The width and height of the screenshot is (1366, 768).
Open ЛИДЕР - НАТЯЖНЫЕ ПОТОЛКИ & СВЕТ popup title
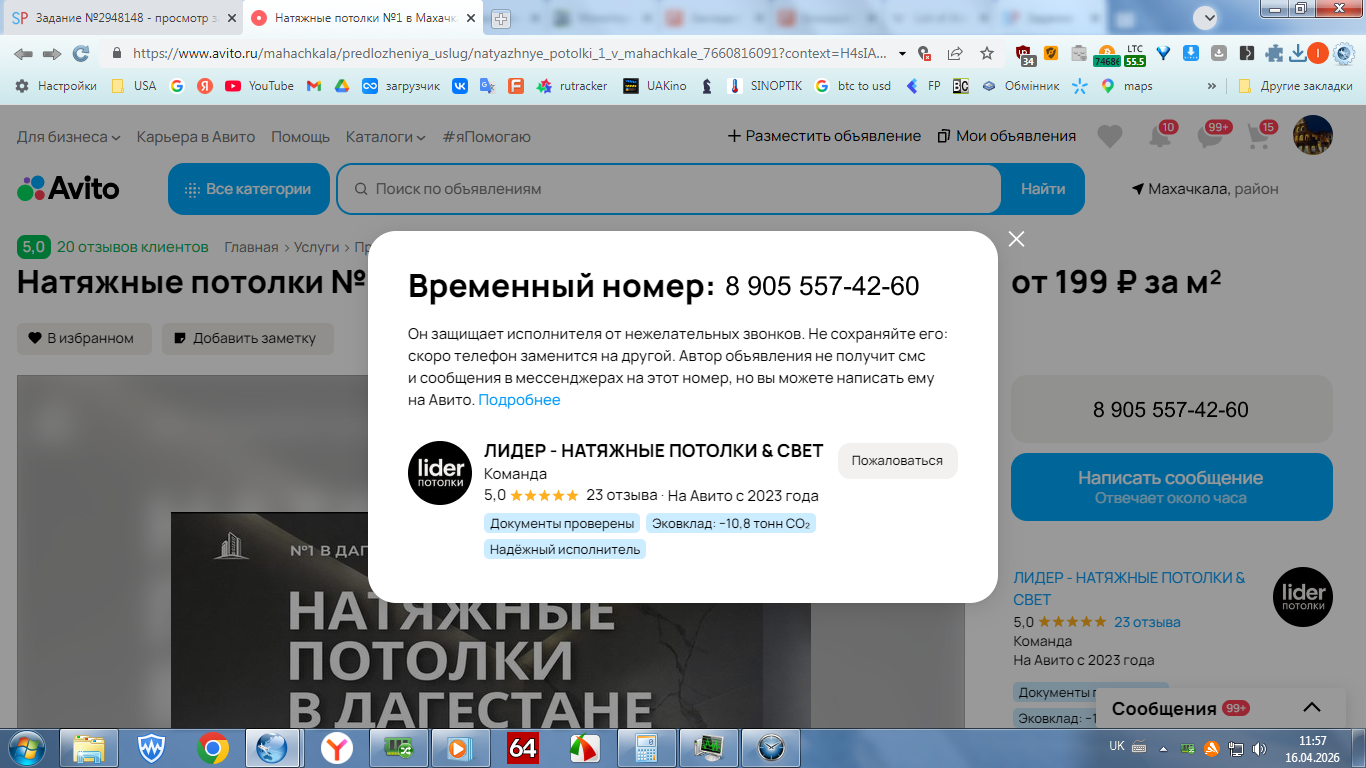click(x=653, y=451)
